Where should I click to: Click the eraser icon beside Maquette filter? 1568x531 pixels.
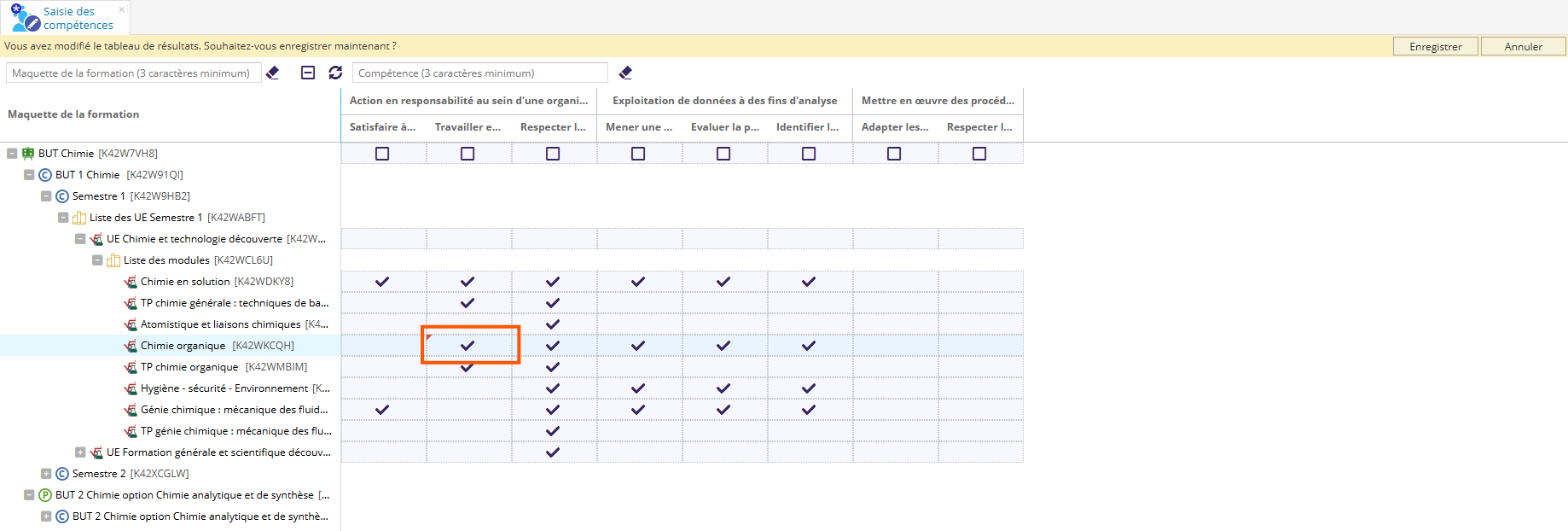click(273, 73)
